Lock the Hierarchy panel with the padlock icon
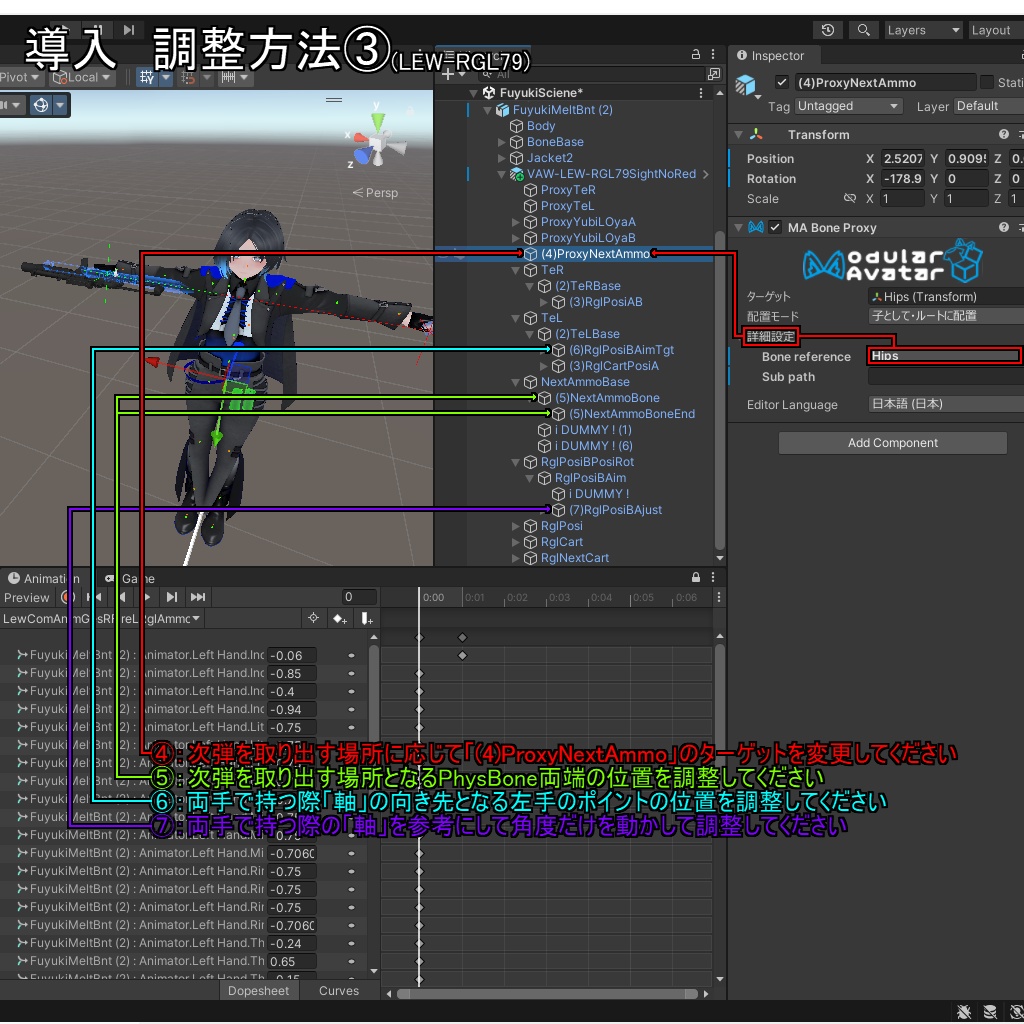The image size is (1024, 1024). (696, 54)
